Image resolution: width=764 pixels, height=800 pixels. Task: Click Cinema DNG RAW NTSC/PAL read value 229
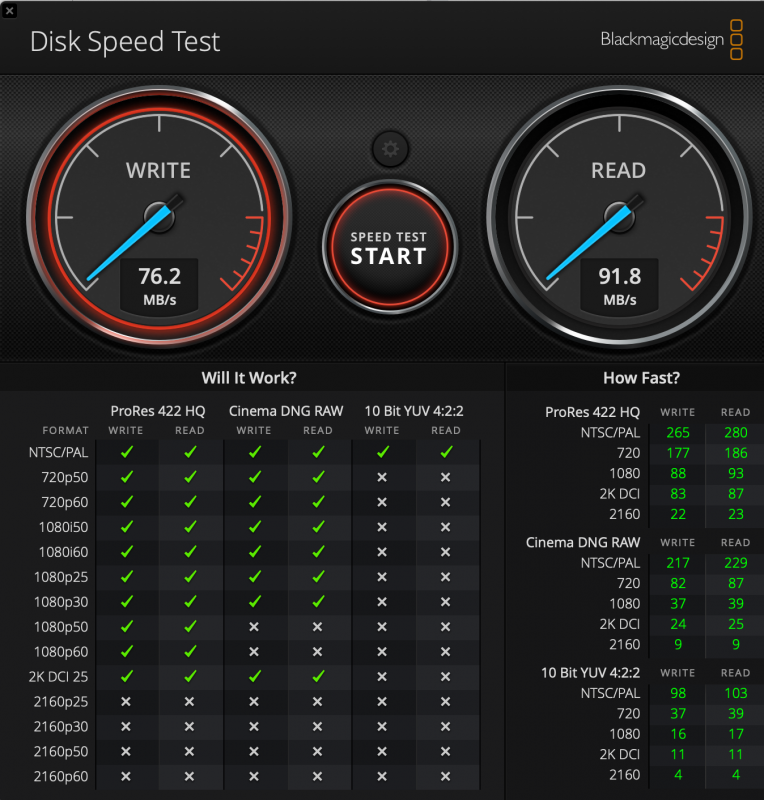pyautogui.click(x=735, y=563)
